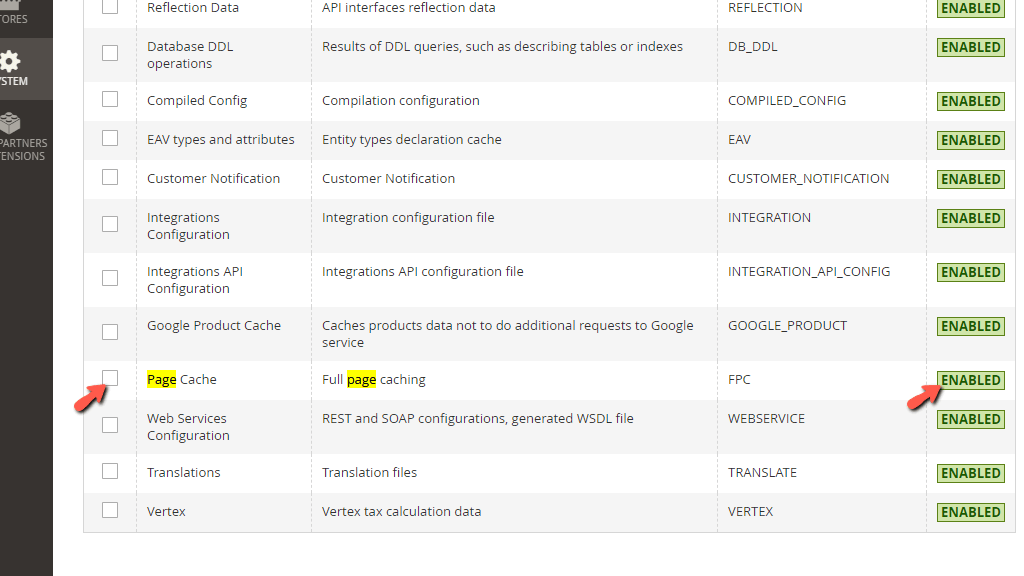Select the Customer Notification checkbox
1024x576 pixels.
coord(109,177)
